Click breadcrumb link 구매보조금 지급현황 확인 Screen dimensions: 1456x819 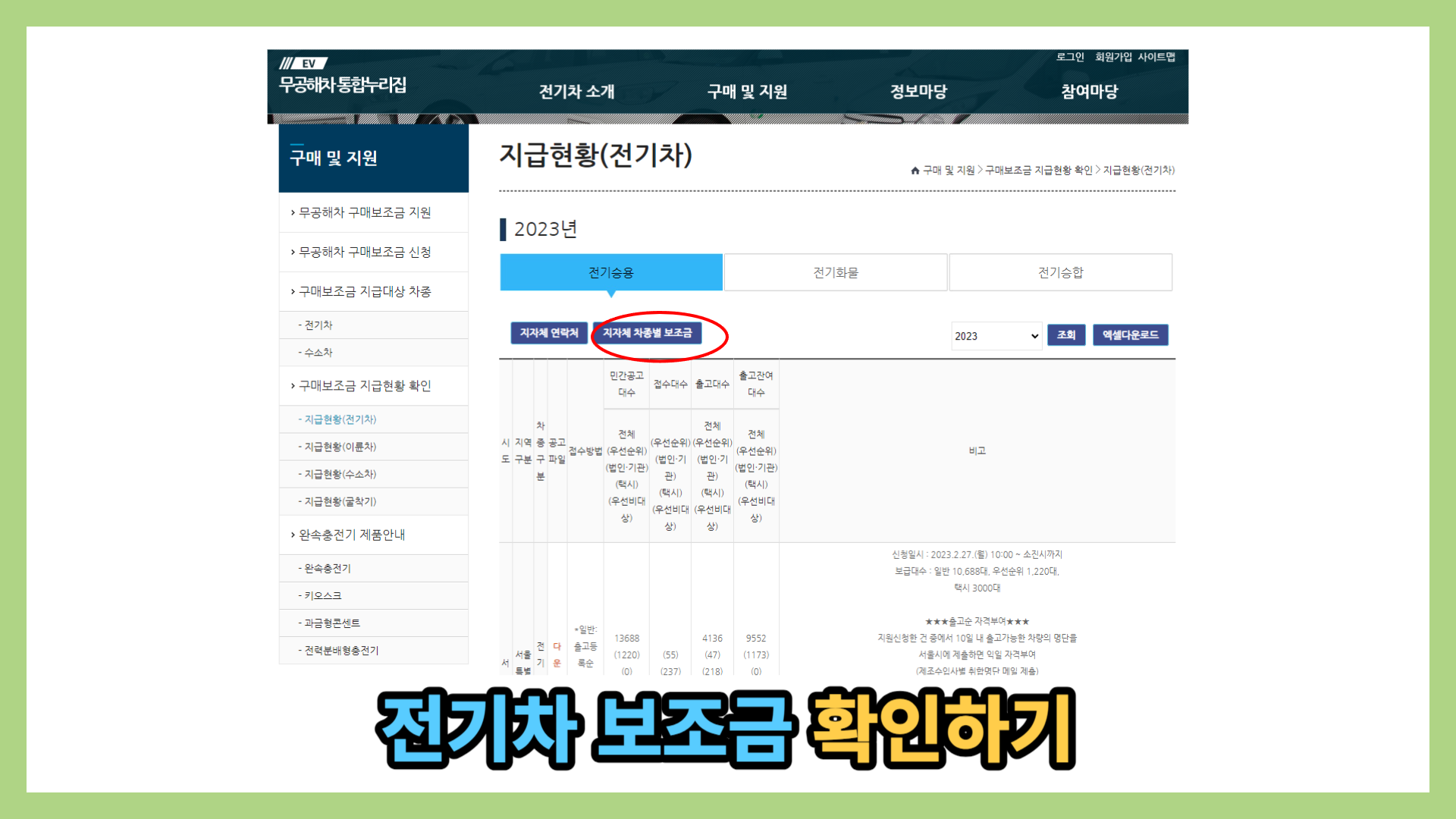click(1038, 171)
